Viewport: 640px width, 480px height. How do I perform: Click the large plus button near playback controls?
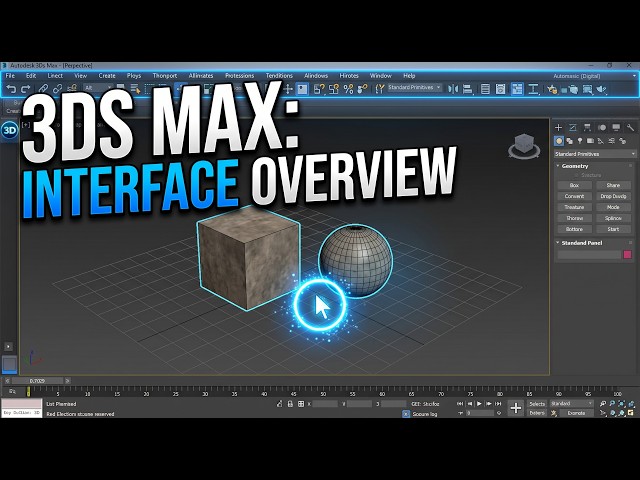516,408
